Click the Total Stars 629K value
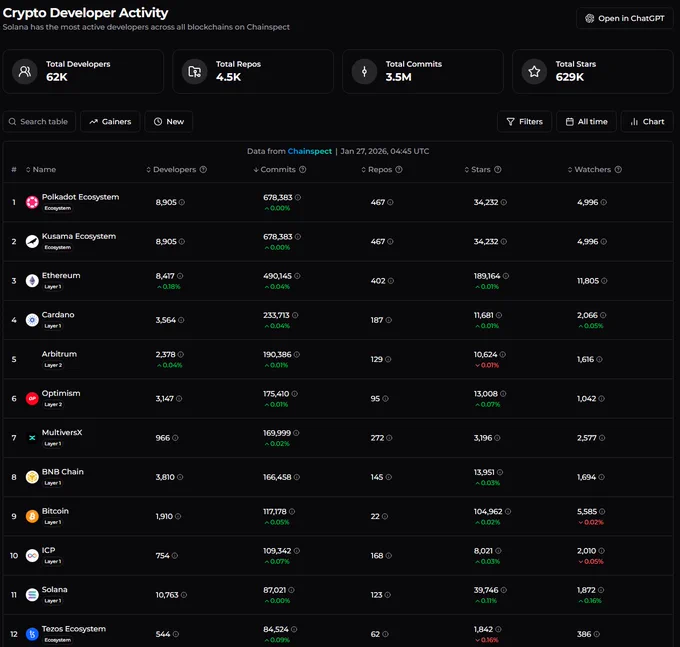This screenshot has width=680, height=647. (570, 77)
